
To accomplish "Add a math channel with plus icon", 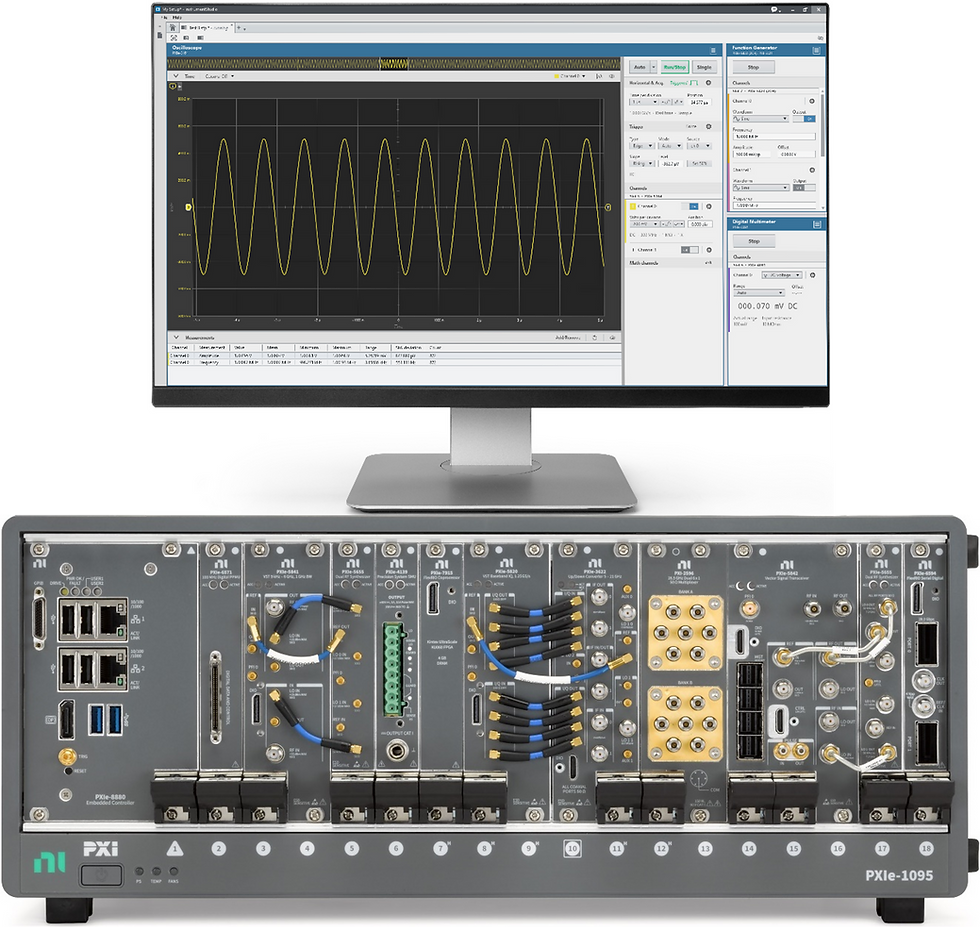I will pyautogui.click(x=708, y=263).
